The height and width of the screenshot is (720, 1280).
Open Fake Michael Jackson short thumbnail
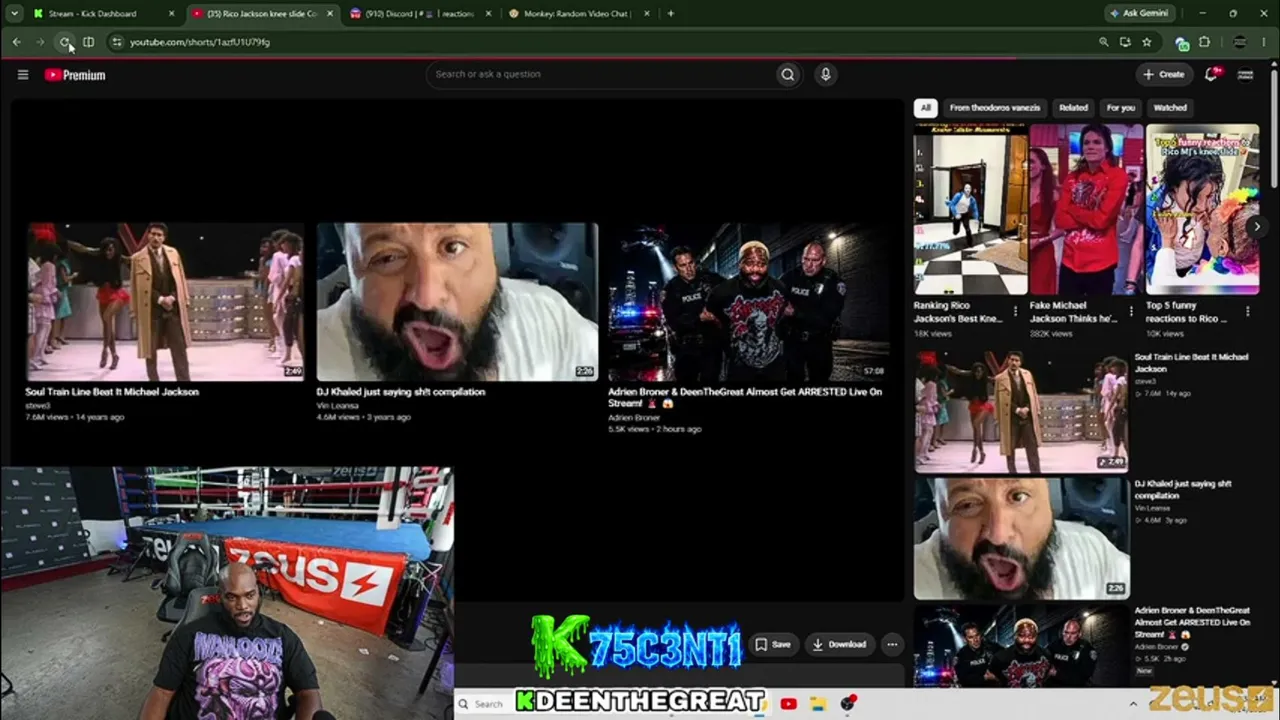coord(1087,209)
